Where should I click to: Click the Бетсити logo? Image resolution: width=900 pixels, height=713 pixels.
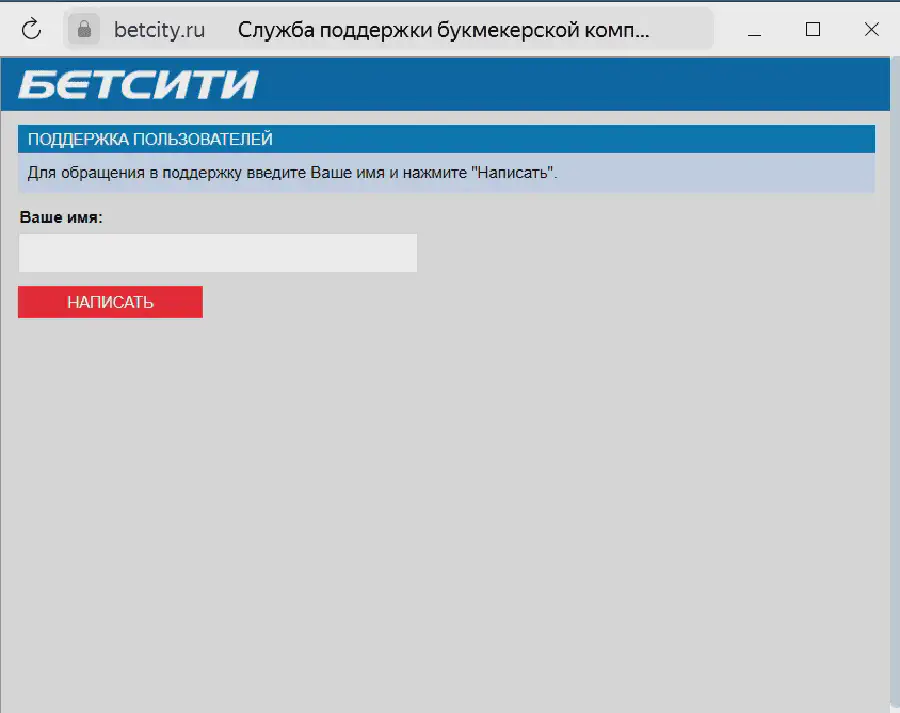tap(138, 84)
